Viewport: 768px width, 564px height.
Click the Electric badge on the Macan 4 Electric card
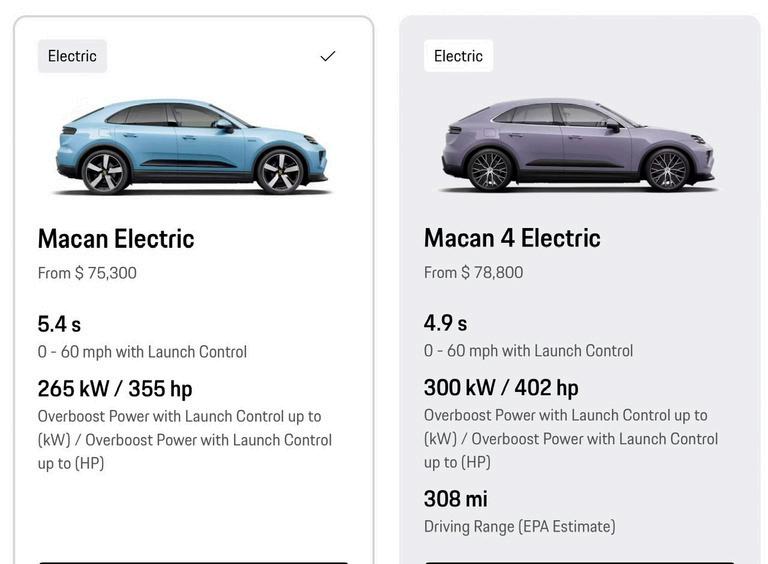[458, 56]
